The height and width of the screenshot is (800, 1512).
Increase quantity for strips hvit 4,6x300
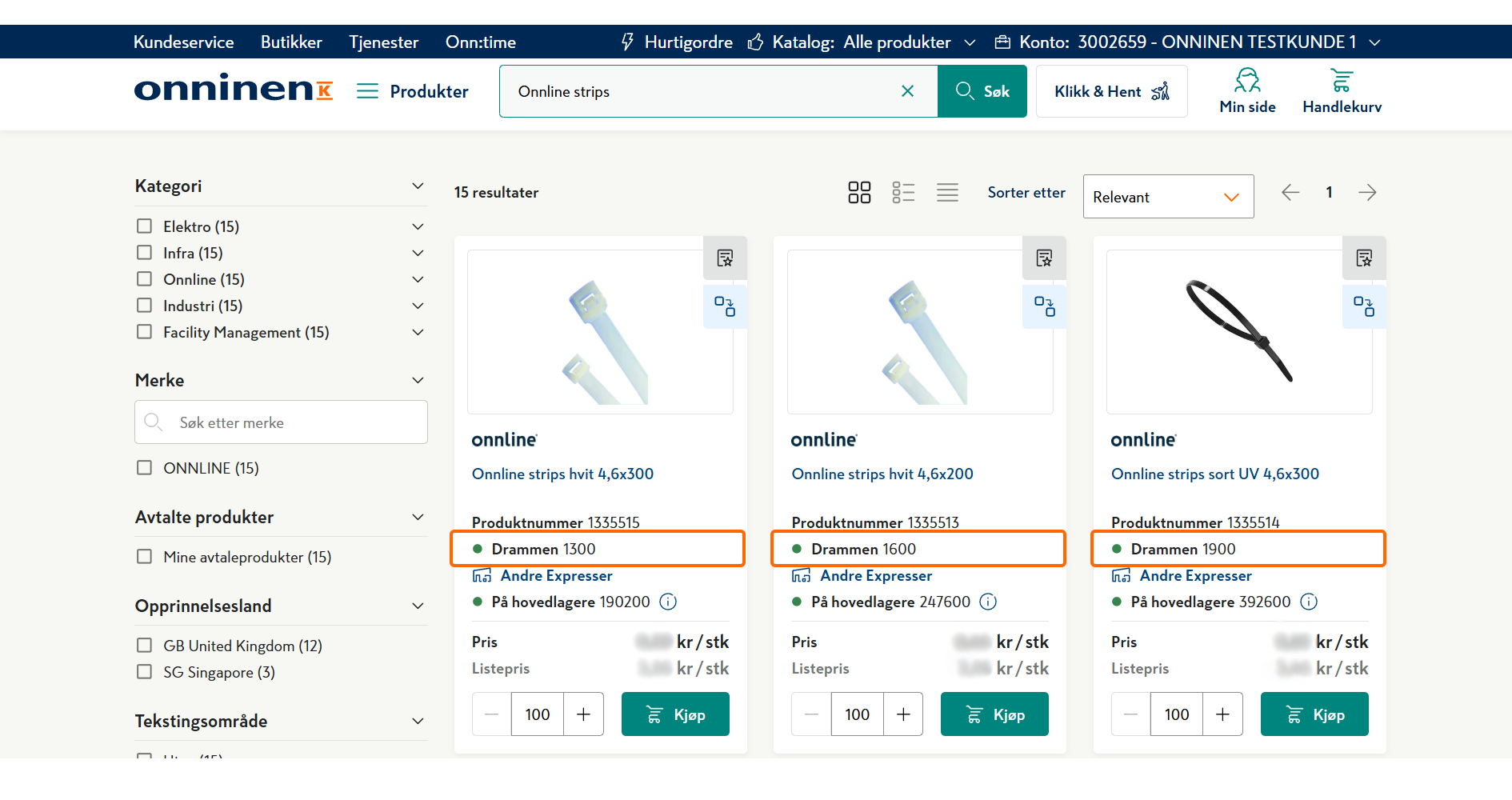pyautogui.click(x=584, y=714)
